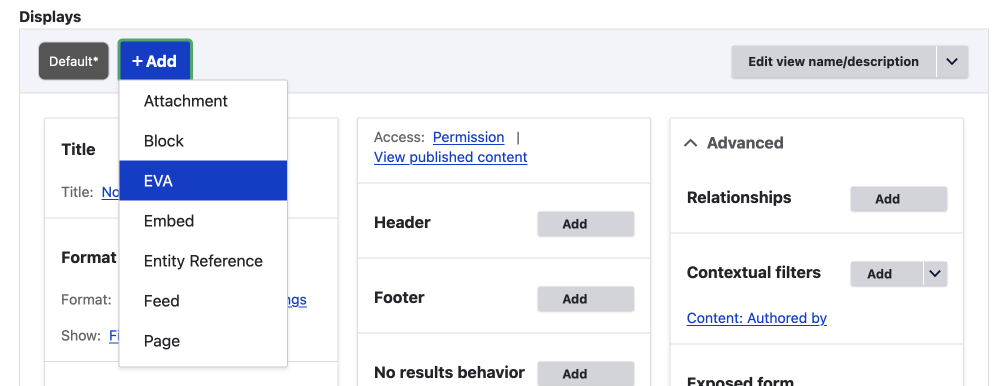Screen dimensions: 1000x386
Task: Click Edit view name/description button
Action: click(834, 62)
